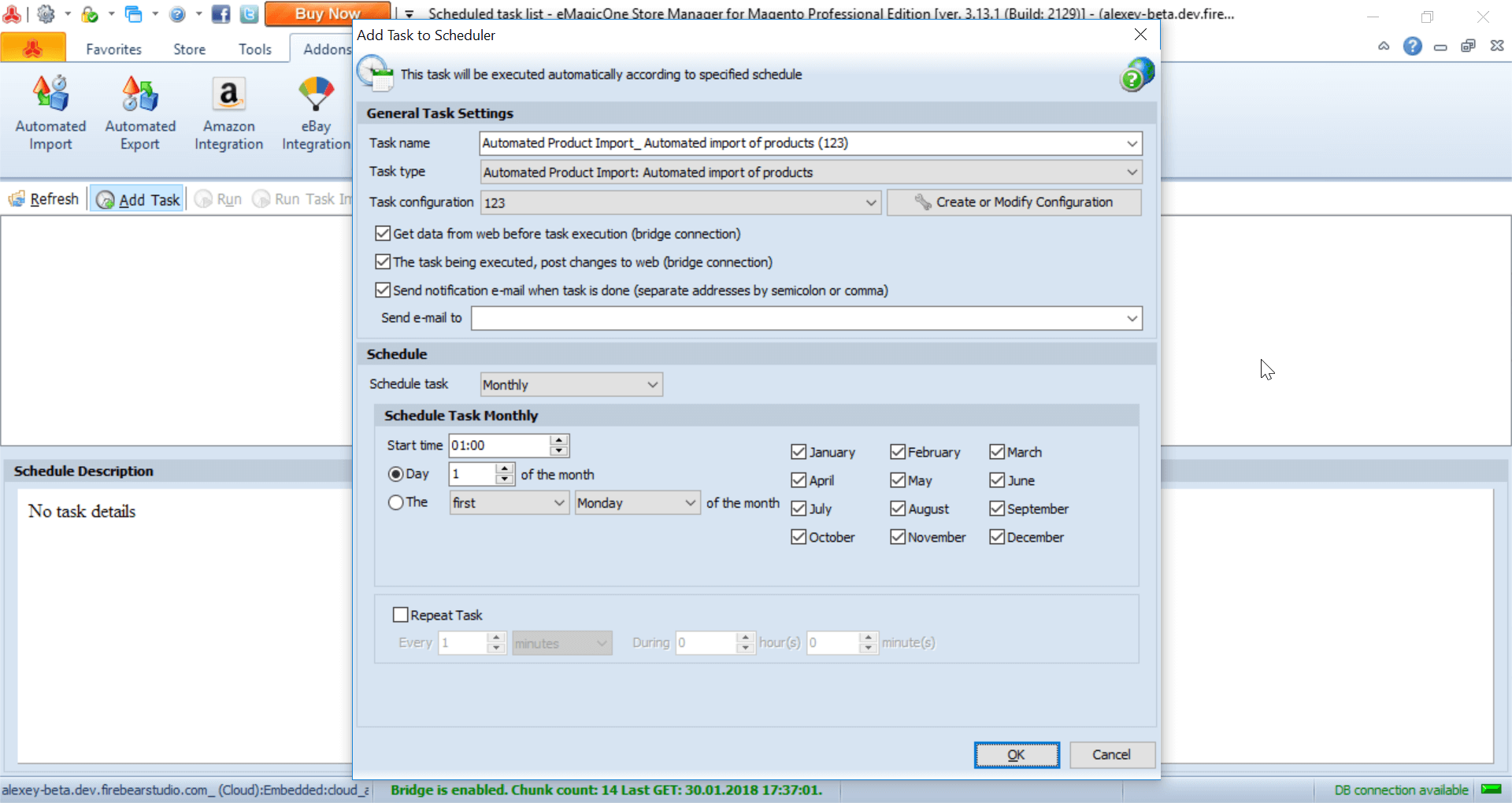Close the Add Task to Scheduler dialog
Screen dimensions: 1512x803
pyautogui.click(x=1140, y=35)
